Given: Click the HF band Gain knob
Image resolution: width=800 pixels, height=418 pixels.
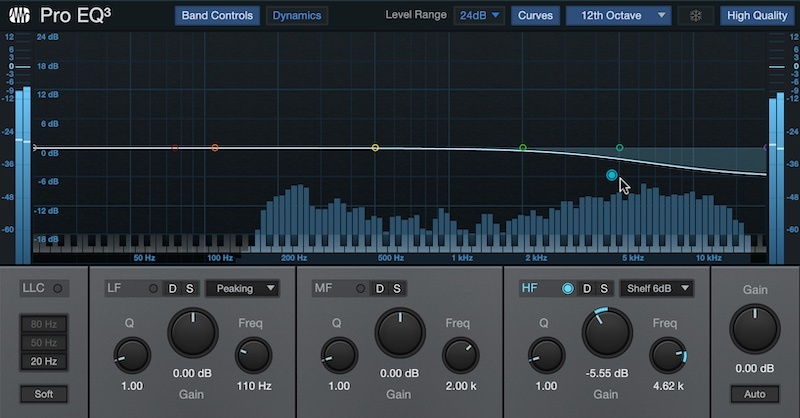Looking at the screenshot, I should [607, 333].
